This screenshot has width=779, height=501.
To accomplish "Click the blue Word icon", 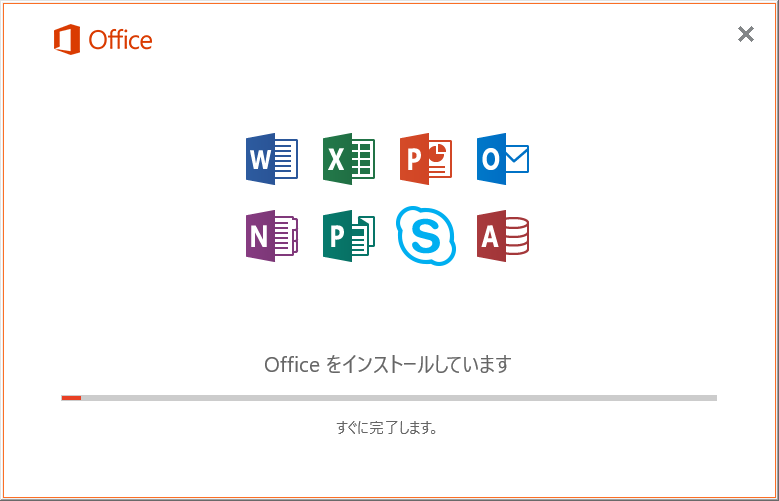I will coord(272,159).
